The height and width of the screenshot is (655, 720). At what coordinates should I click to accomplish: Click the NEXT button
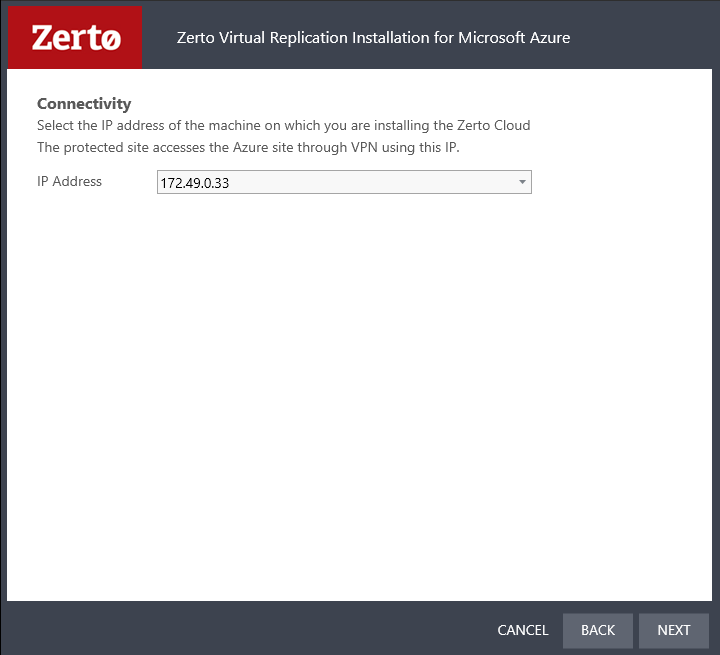pos(674,630)
